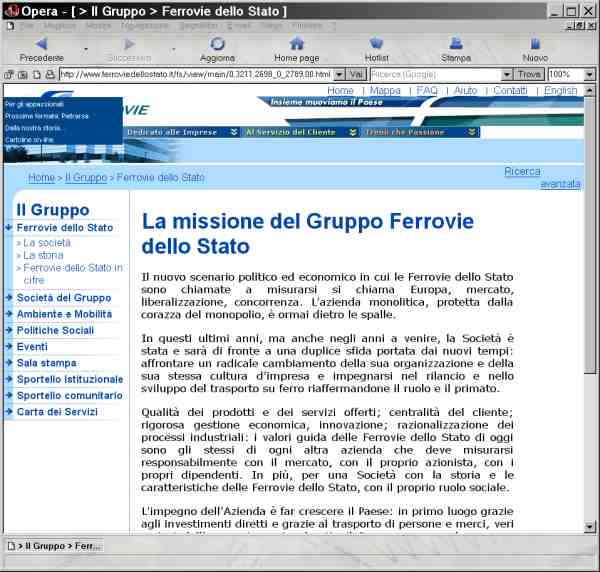Expand the Al Servizio del Cliente chevron
The image size is (600, 572).
coord(353,132)
